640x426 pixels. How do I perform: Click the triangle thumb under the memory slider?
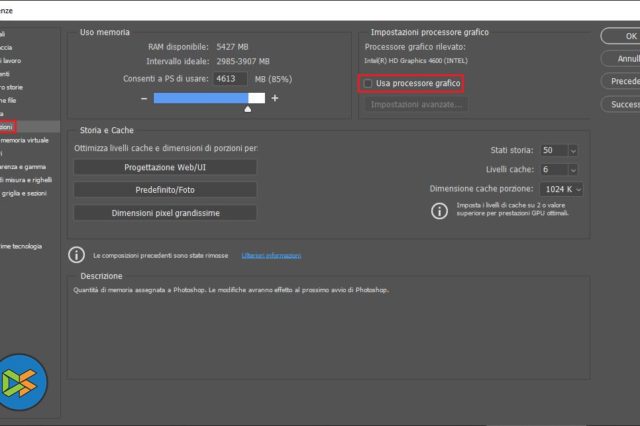(x=247, y=109)
